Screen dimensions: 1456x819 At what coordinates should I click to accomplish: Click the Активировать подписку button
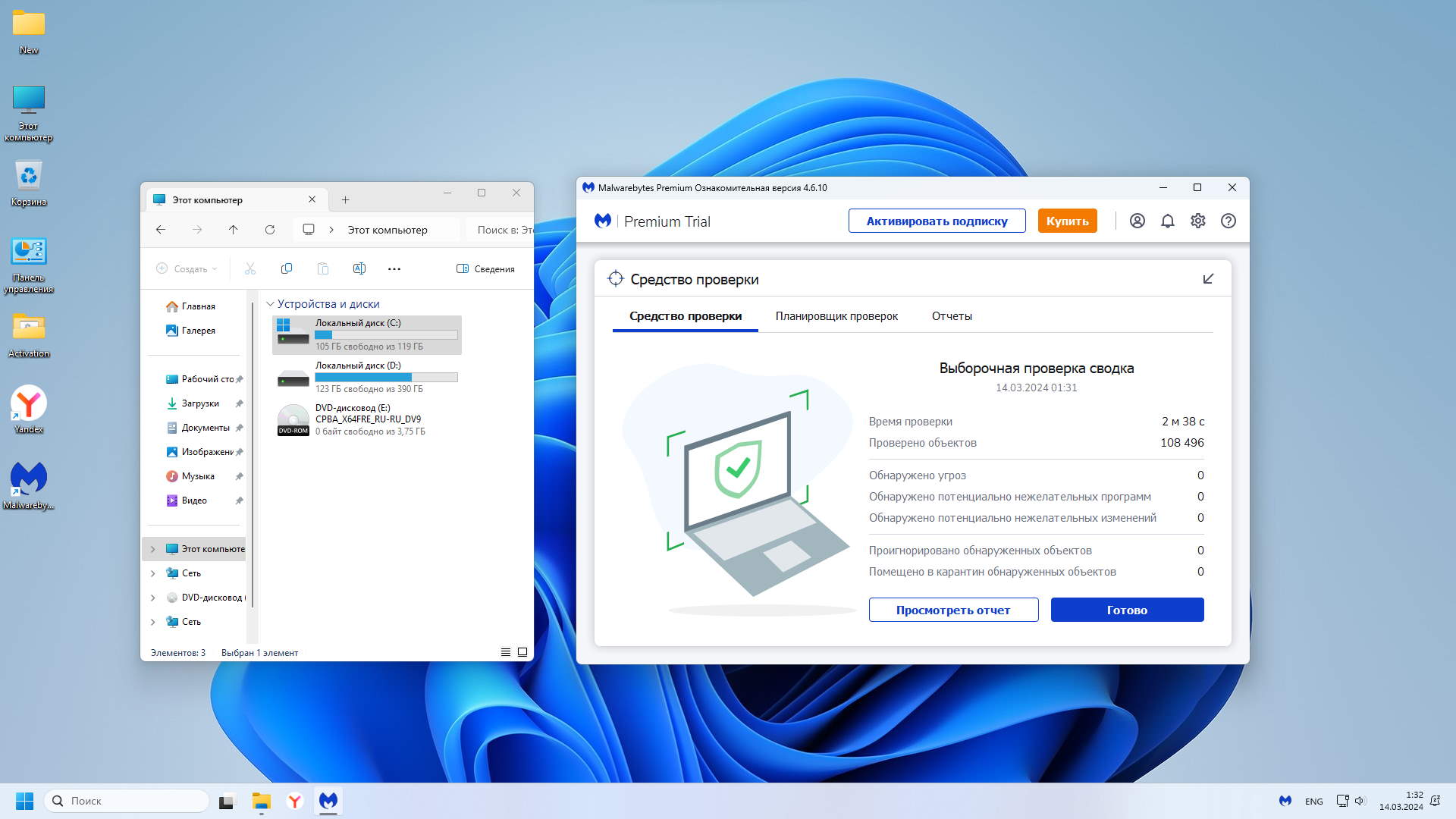pos(937,221)
